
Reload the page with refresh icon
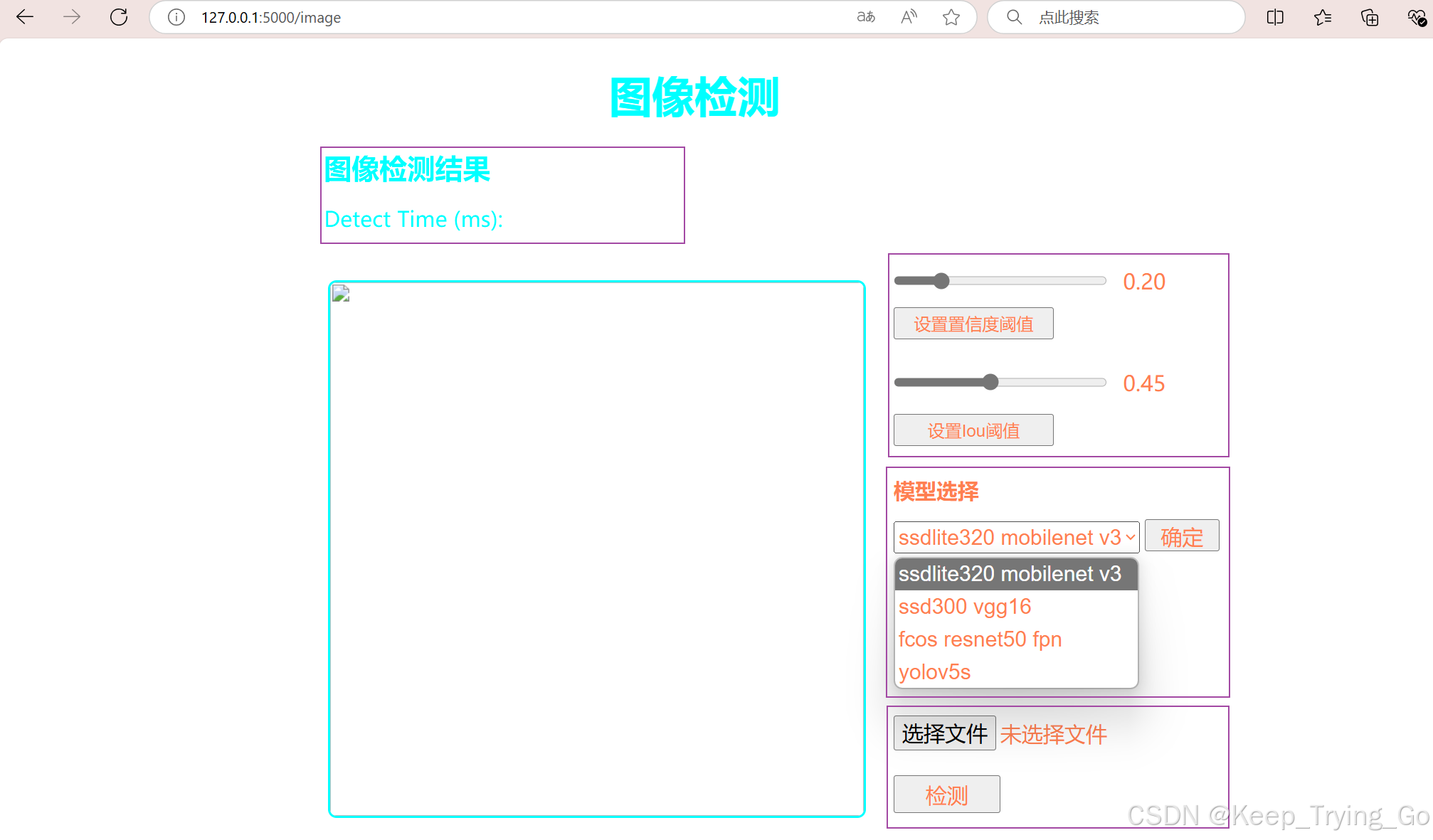119,17
